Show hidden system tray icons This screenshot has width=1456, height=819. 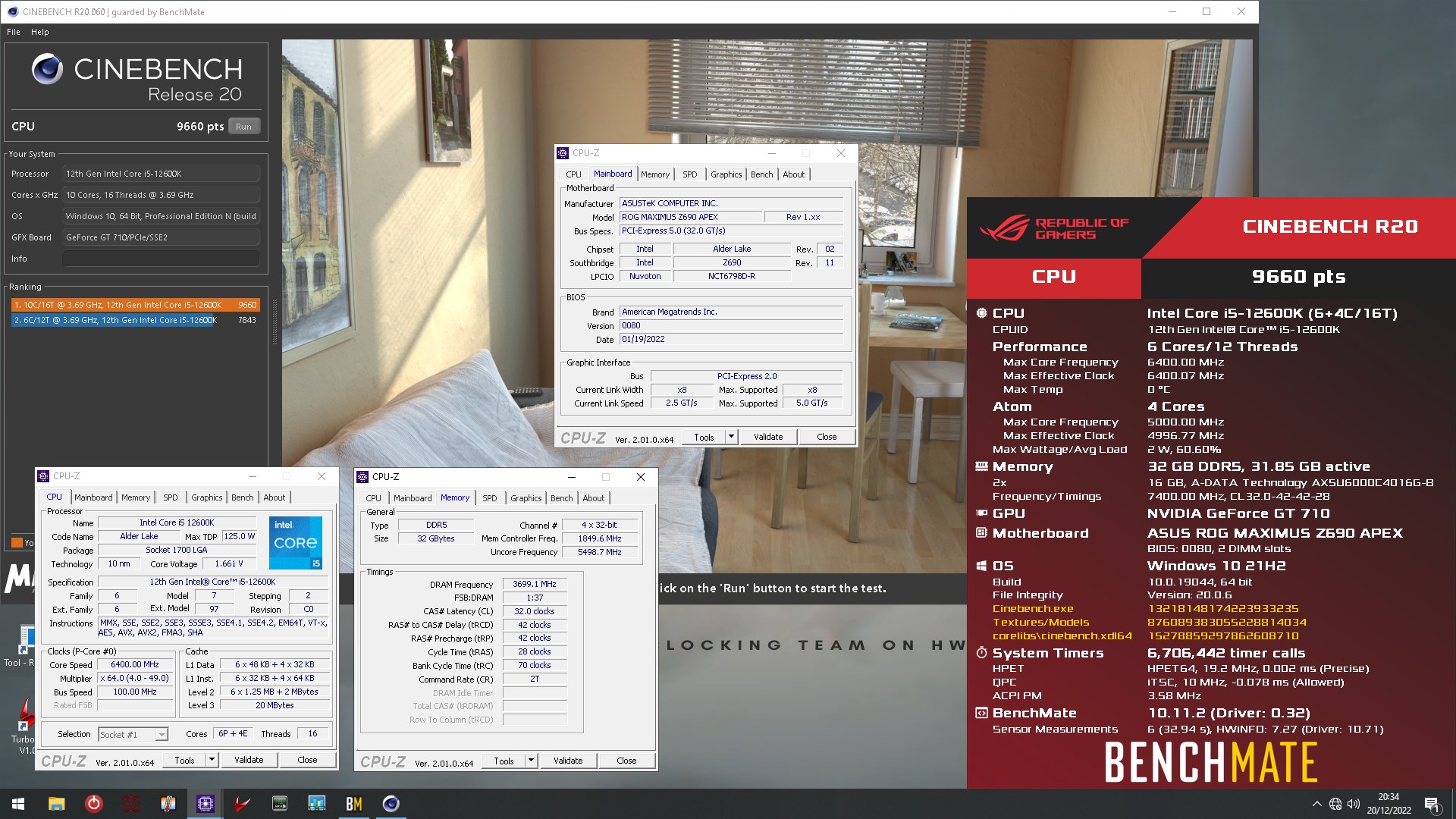pyautogui.click(x=1316, y=804)
